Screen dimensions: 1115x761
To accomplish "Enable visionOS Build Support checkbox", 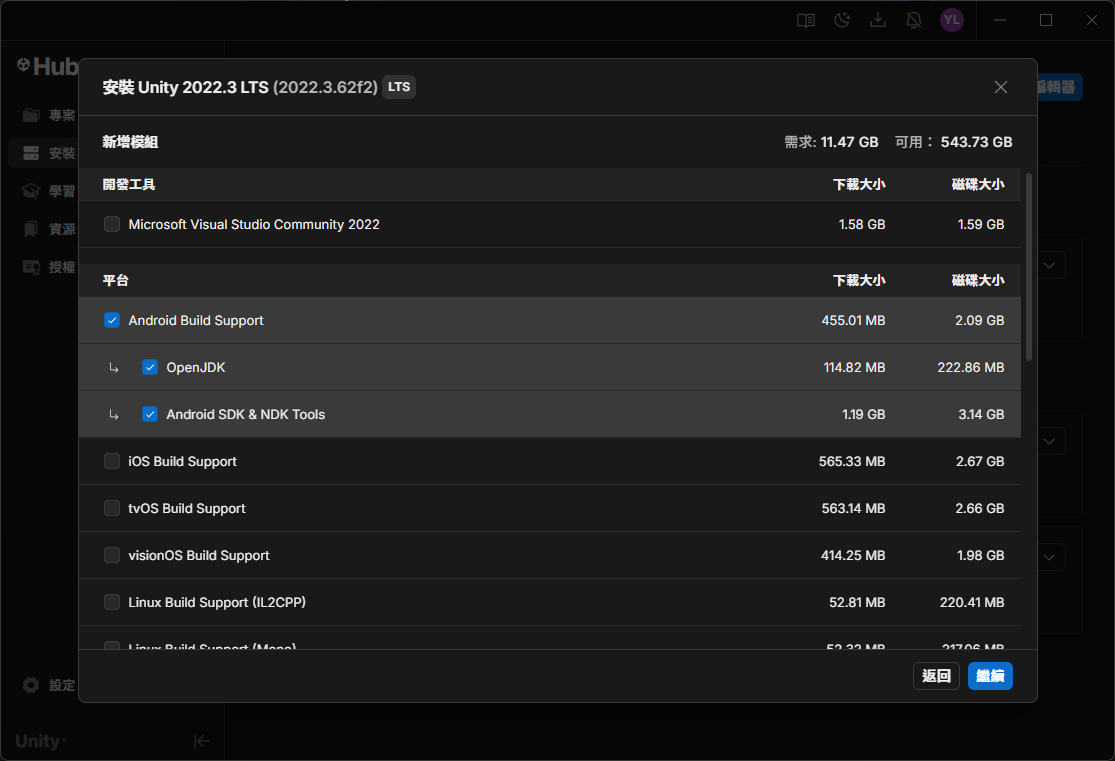I will (x=112, y=555).
